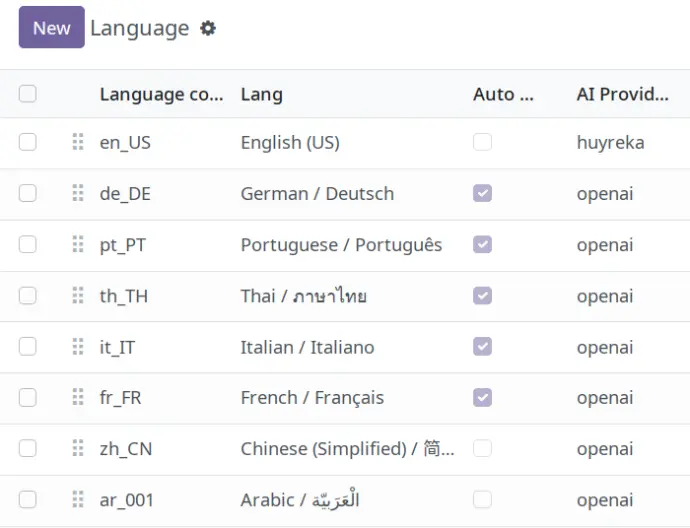Image resolution: width=690 pixels, height=528 pixels.
Task: Enable auto translate for English (US)
Action: click(x=482, y=142)
